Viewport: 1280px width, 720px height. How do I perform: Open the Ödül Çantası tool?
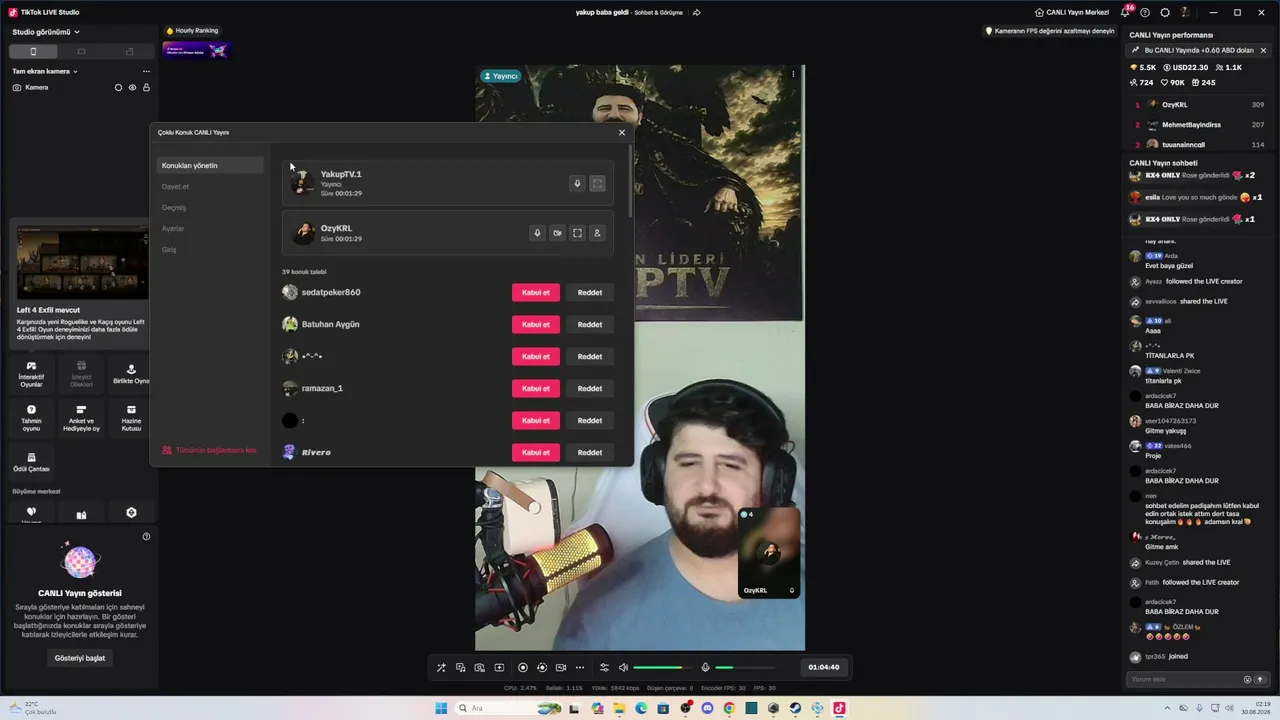(31, 462)
